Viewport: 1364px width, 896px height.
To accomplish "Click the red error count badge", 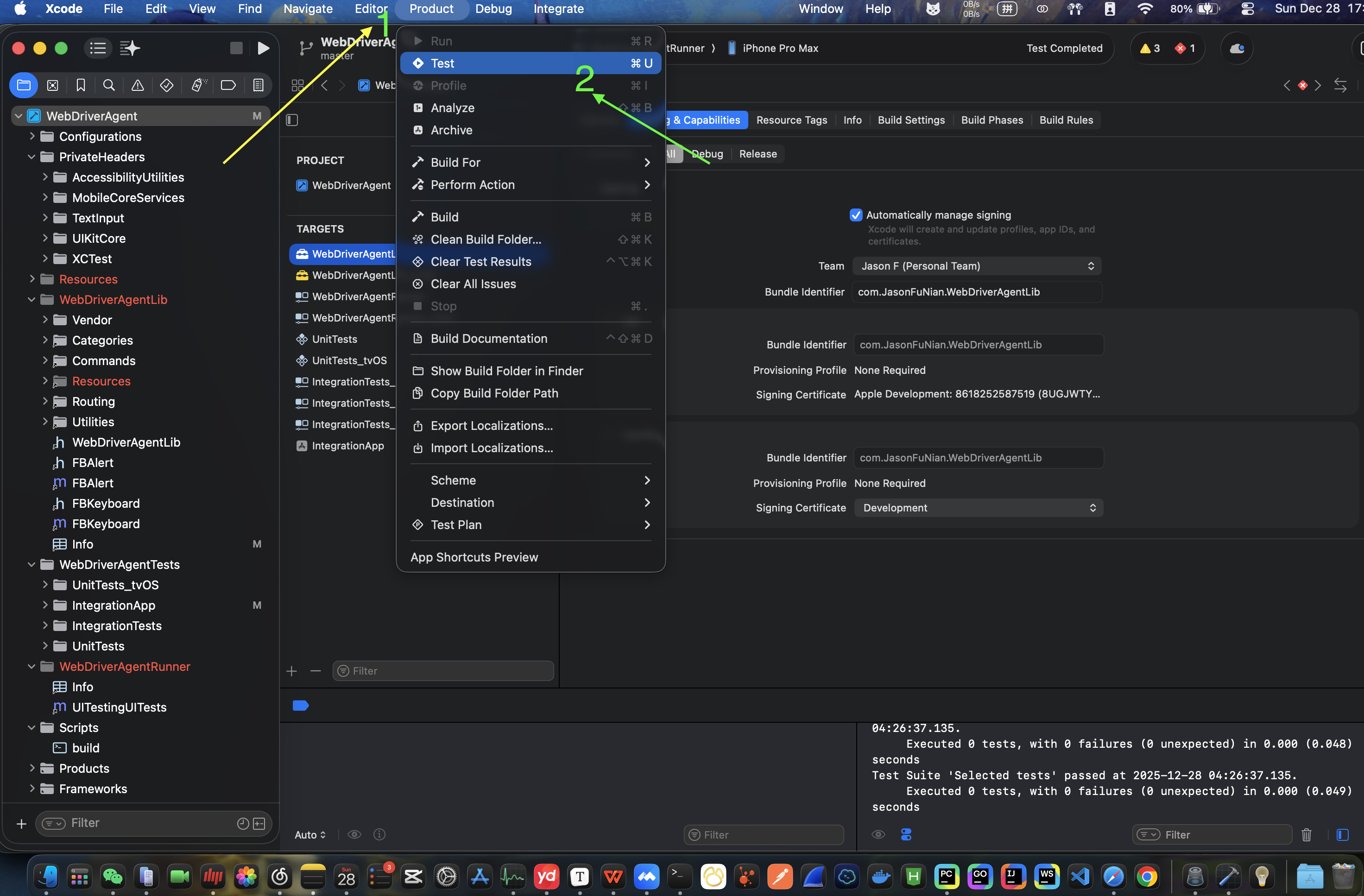I will [1185, 48].
